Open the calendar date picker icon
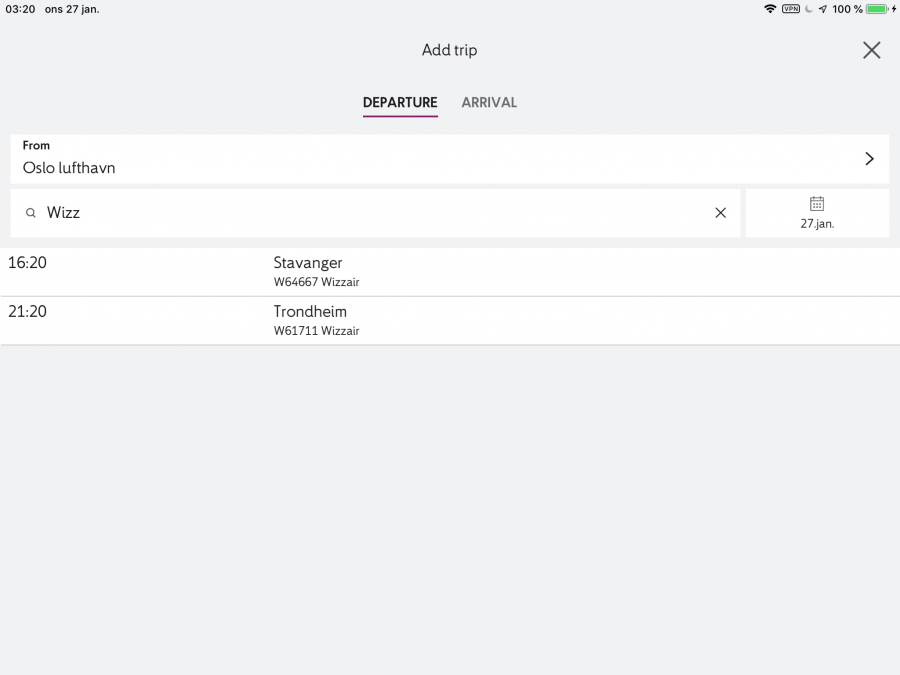 817,204
